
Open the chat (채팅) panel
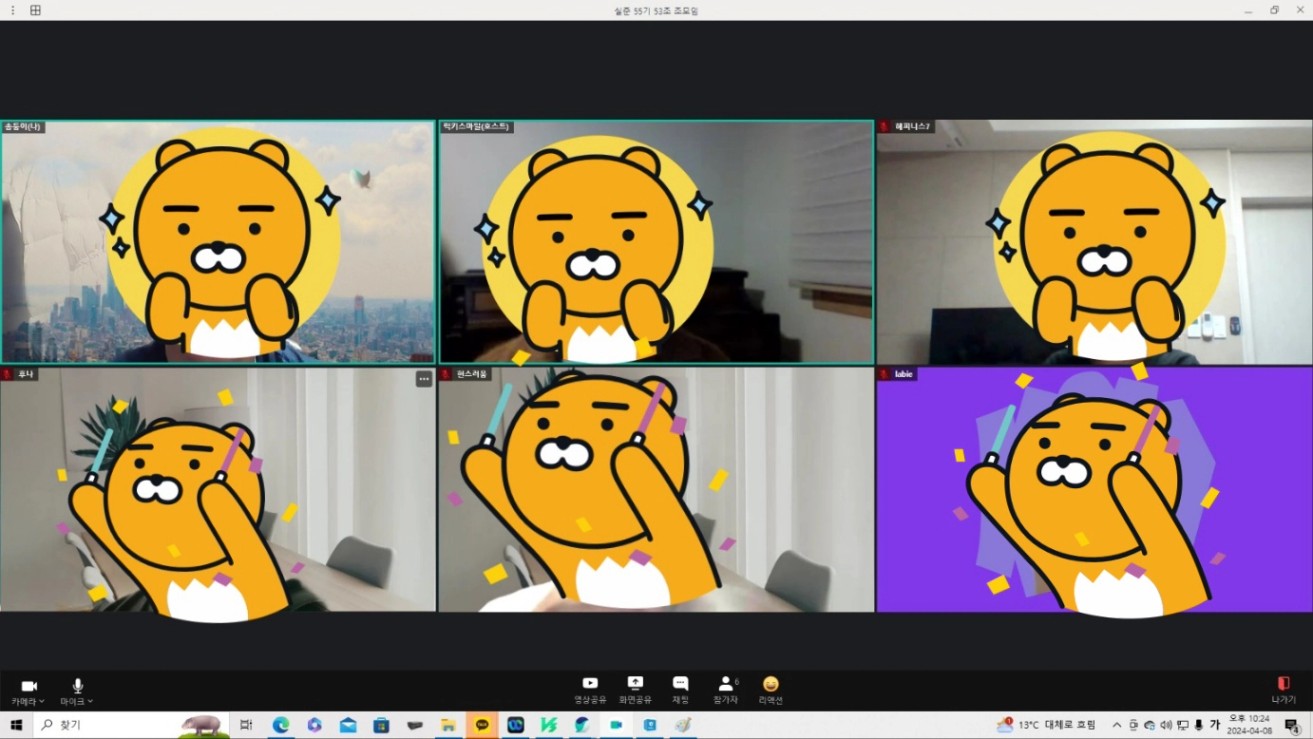tap(680, 689)
